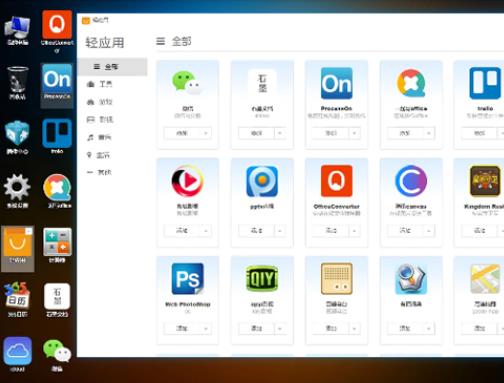Open the ProcessOn card icon in the app list
The image size is (504, 383).
point(337,83)
